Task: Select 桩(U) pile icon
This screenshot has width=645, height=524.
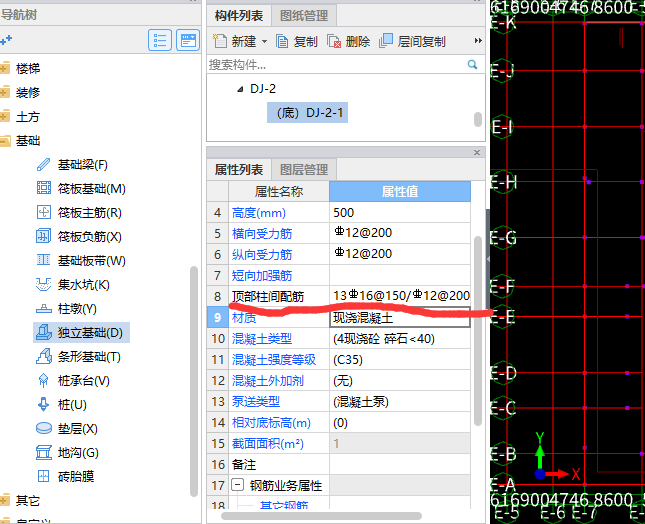Action: click(43, 404)
